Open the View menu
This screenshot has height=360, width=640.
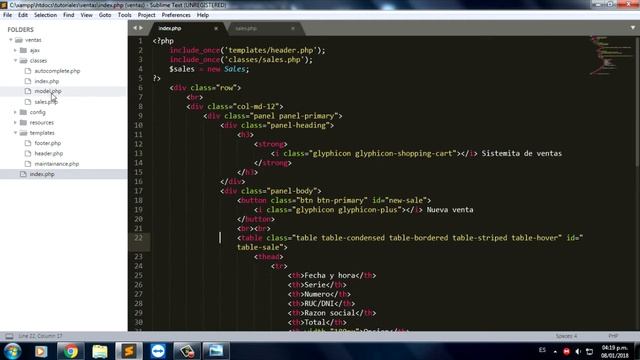tap(86, 15)
